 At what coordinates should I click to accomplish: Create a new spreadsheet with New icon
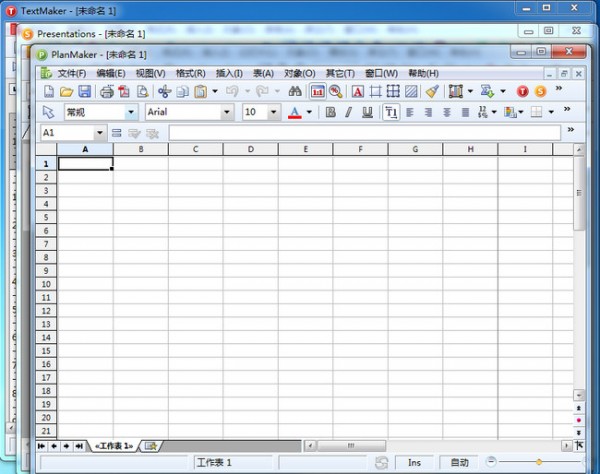coord(49,91)
